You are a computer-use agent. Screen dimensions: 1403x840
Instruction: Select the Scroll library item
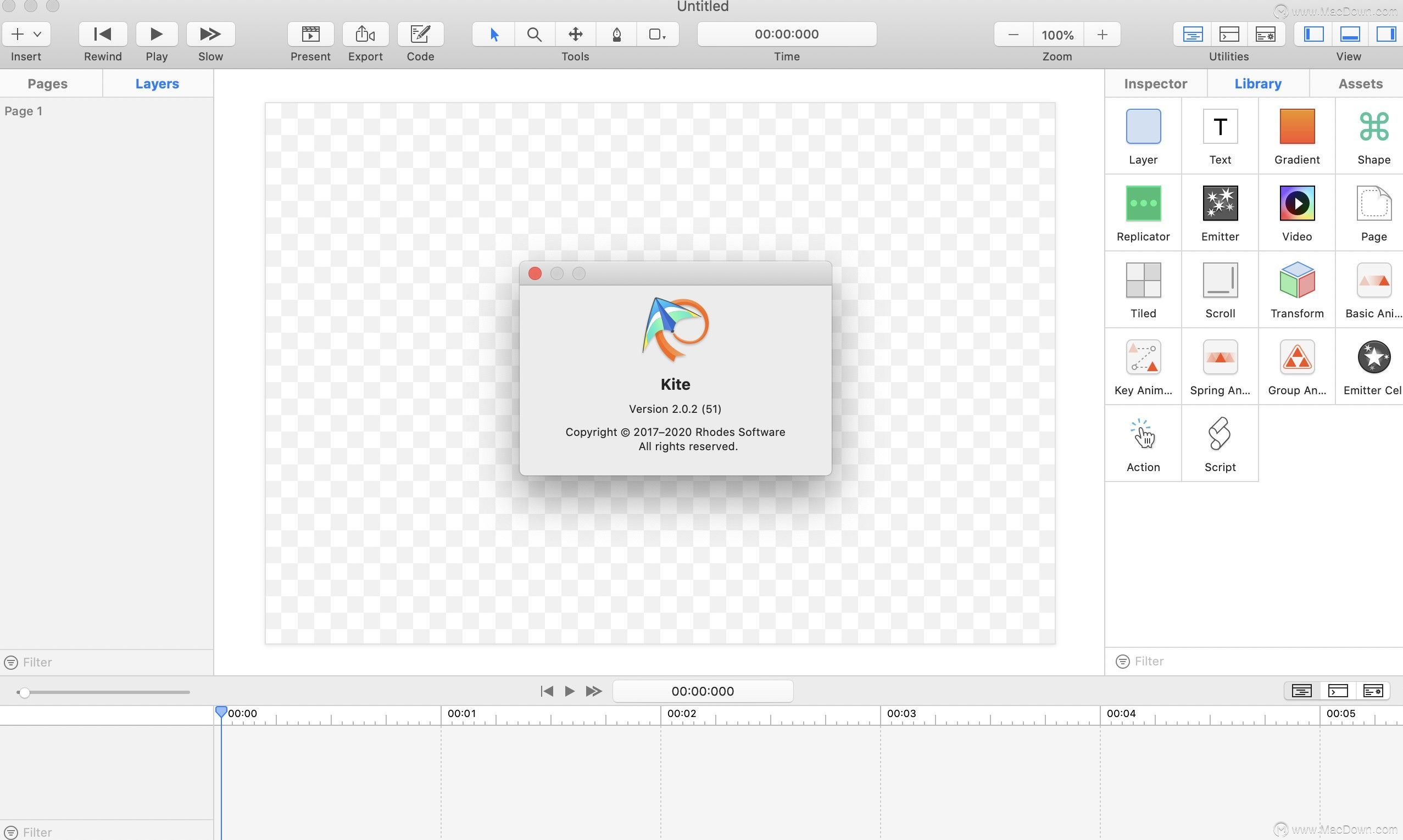1220,290
